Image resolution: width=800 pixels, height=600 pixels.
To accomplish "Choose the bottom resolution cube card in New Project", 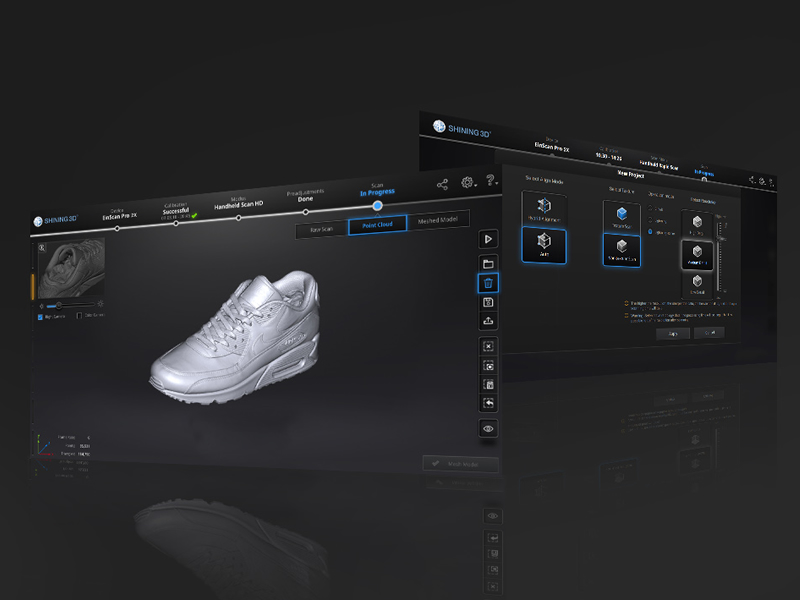I will [x=697, y=284].
